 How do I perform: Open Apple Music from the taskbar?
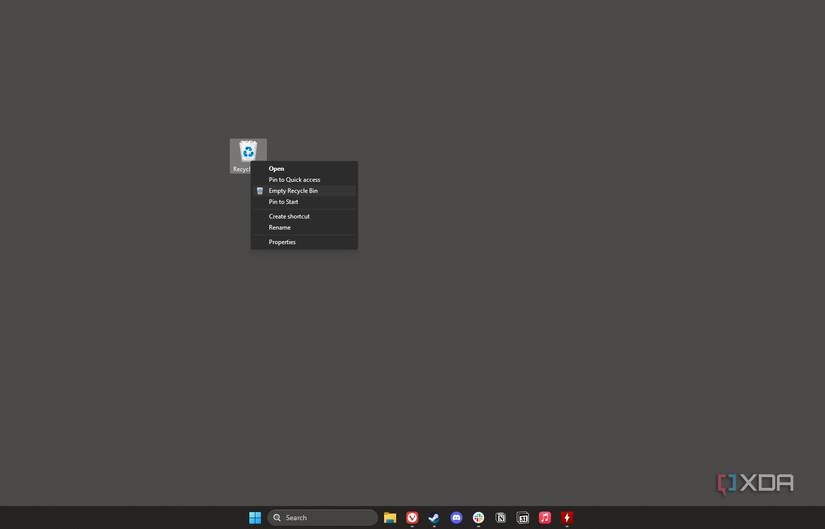(545, 517)
